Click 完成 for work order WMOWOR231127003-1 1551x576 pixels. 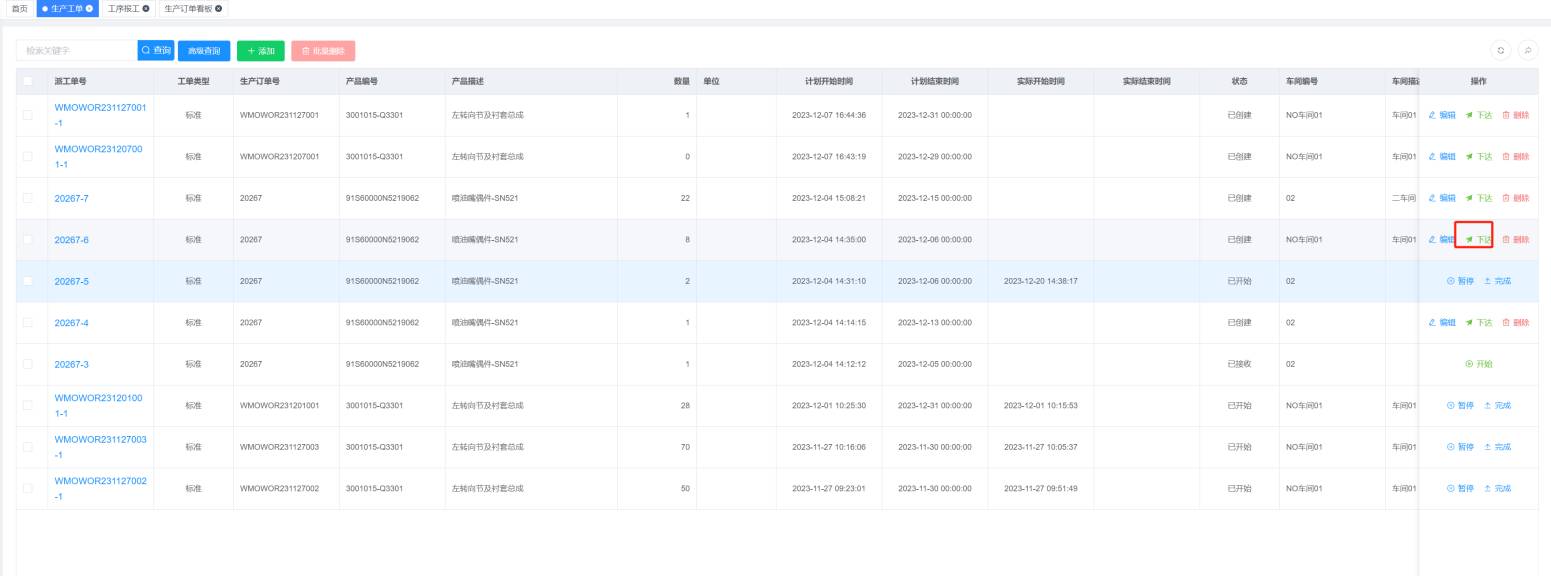(1497, 447)
